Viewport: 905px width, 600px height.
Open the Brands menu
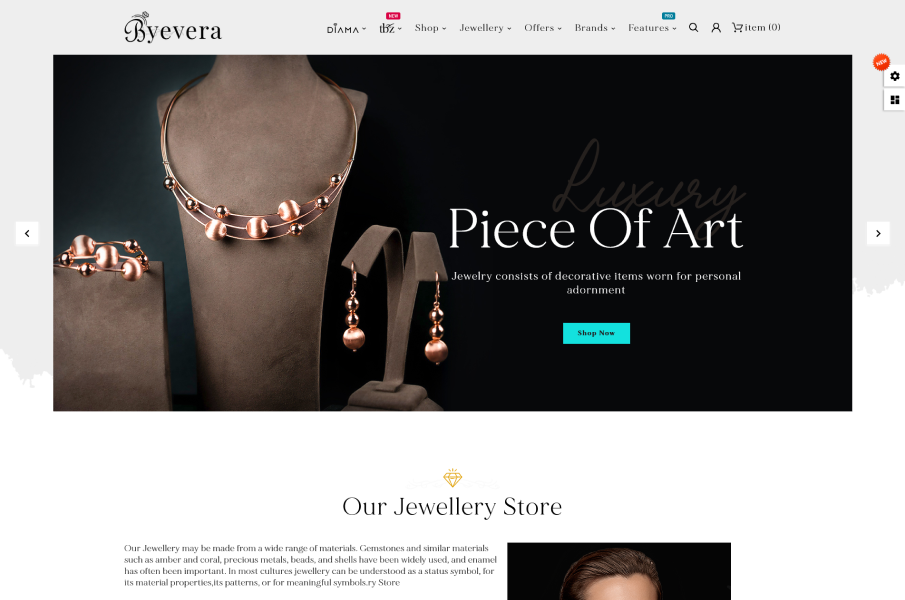pyautogui.click(x=595, y=28)
